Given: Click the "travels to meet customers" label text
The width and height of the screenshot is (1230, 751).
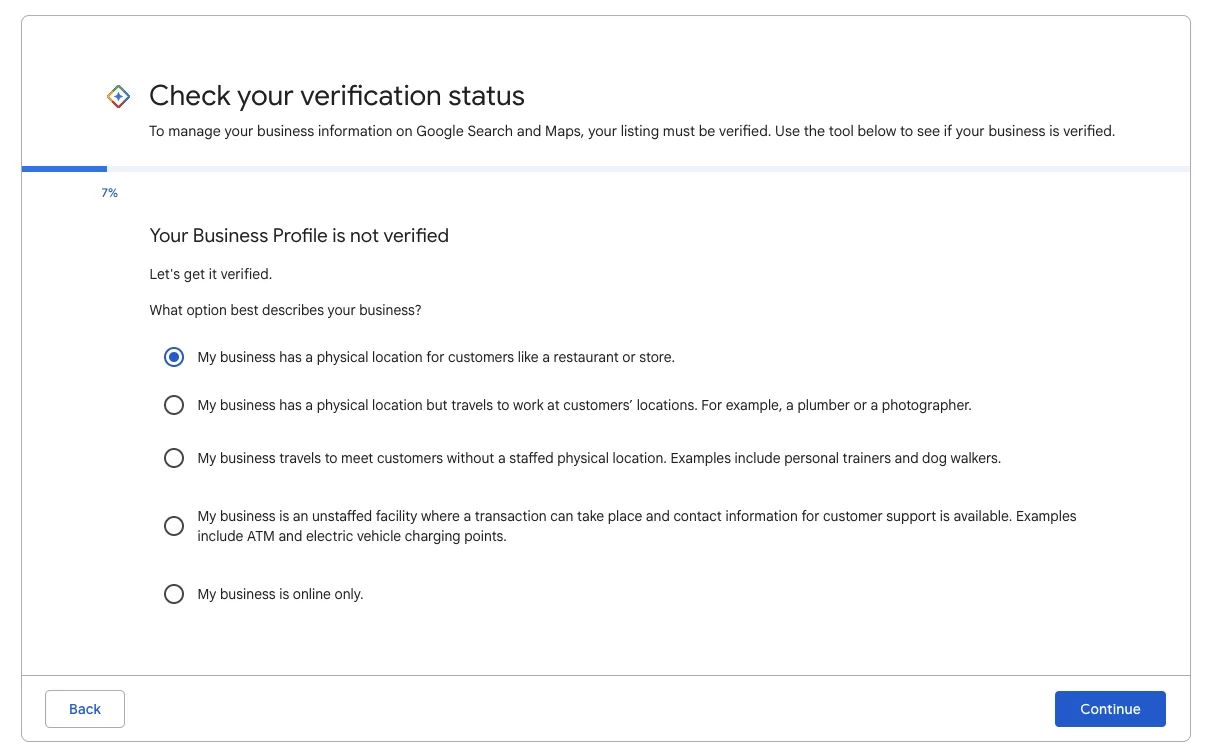Looking at the screenshot, I should [x=598, y=458].
